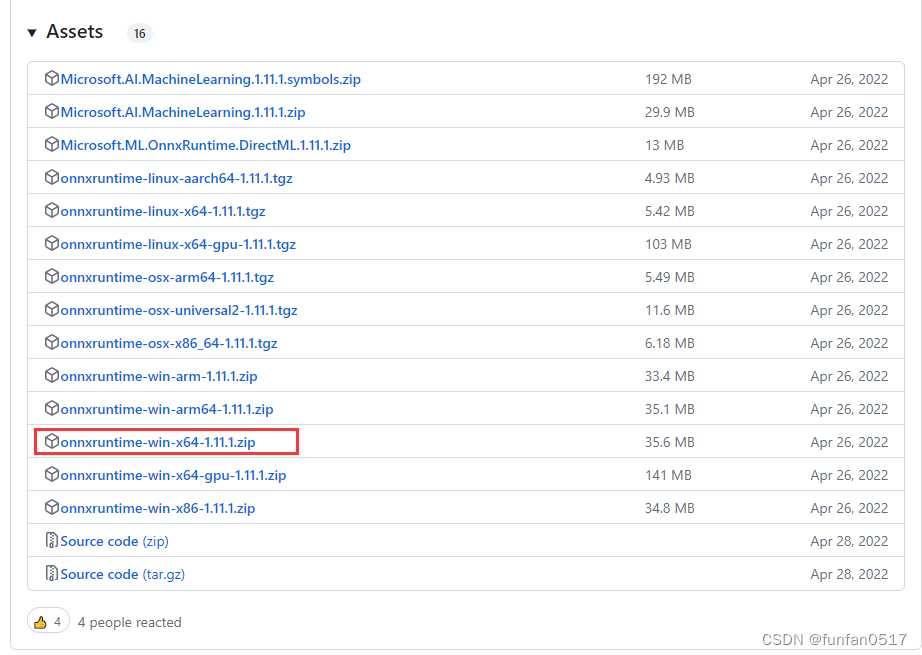Click package icon beside onnxruntime-win-arm-1.11.1.zip
Screen dimensions: 922x655
click(x=52, y=375)
